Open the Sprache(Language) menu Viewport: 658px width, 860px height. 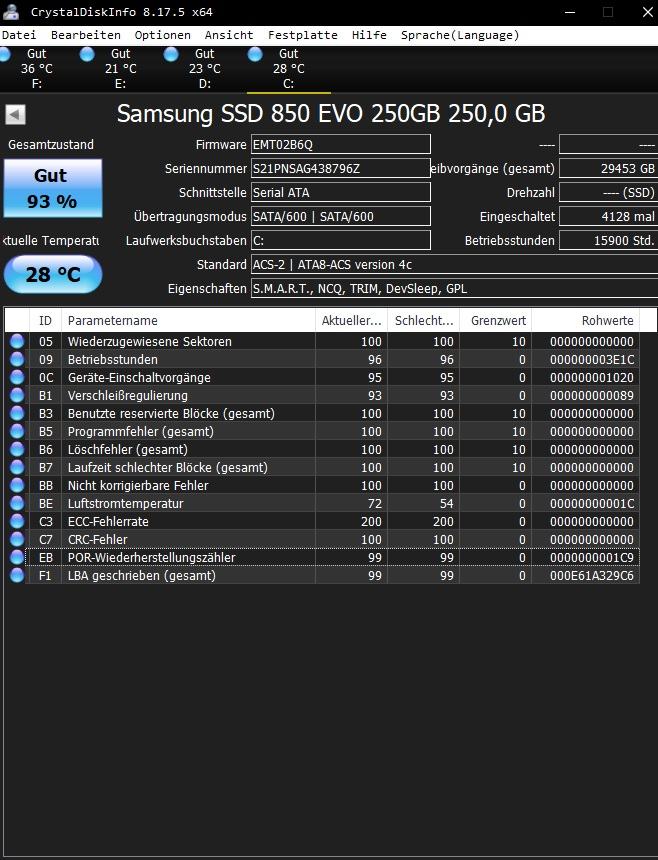(460, 35)
